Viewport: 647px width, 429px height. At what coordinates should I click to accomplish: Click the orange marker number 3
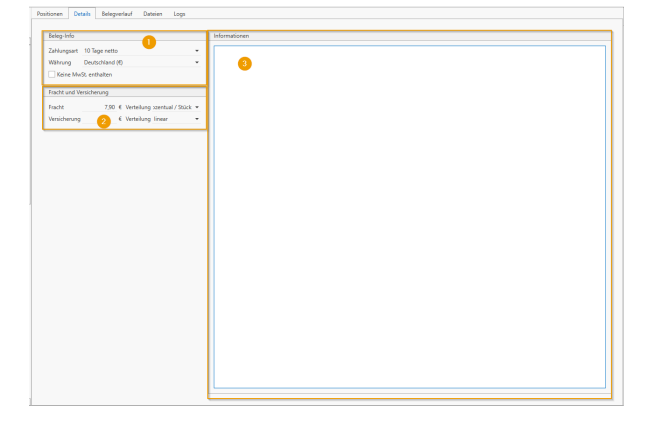click(244, 64)
